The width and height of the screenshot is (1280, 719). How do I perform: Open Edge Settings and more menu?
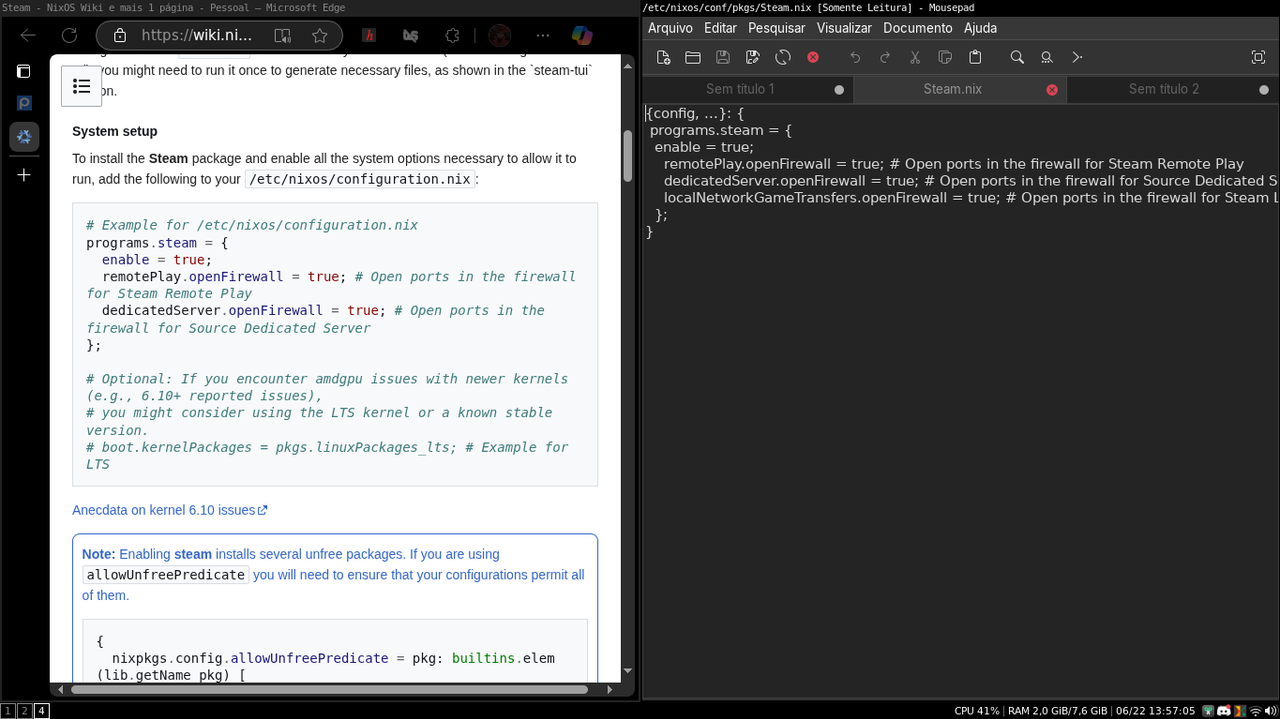543,35
